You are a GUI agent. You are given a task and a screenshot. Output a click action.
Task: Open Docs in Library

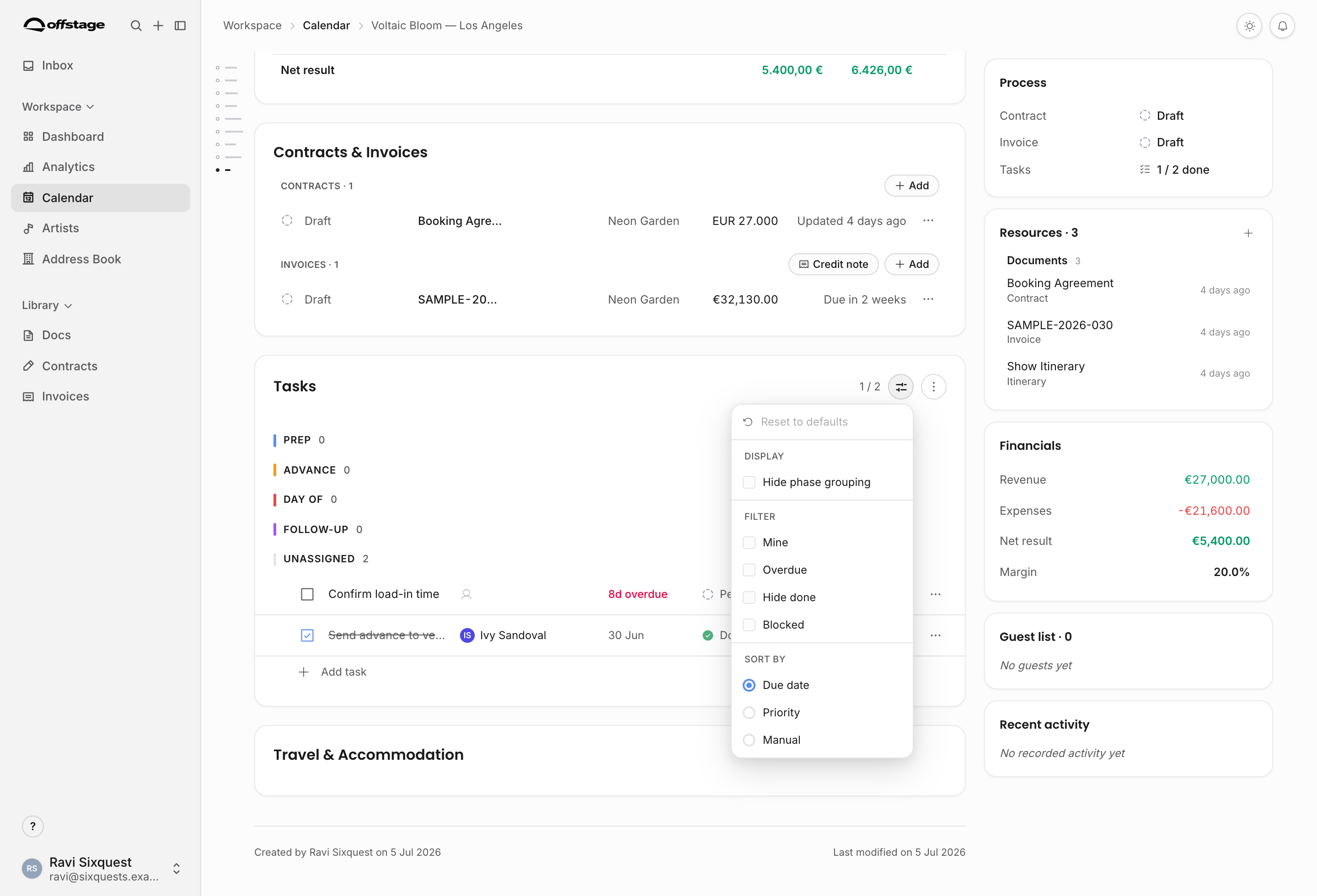point(100,335)
